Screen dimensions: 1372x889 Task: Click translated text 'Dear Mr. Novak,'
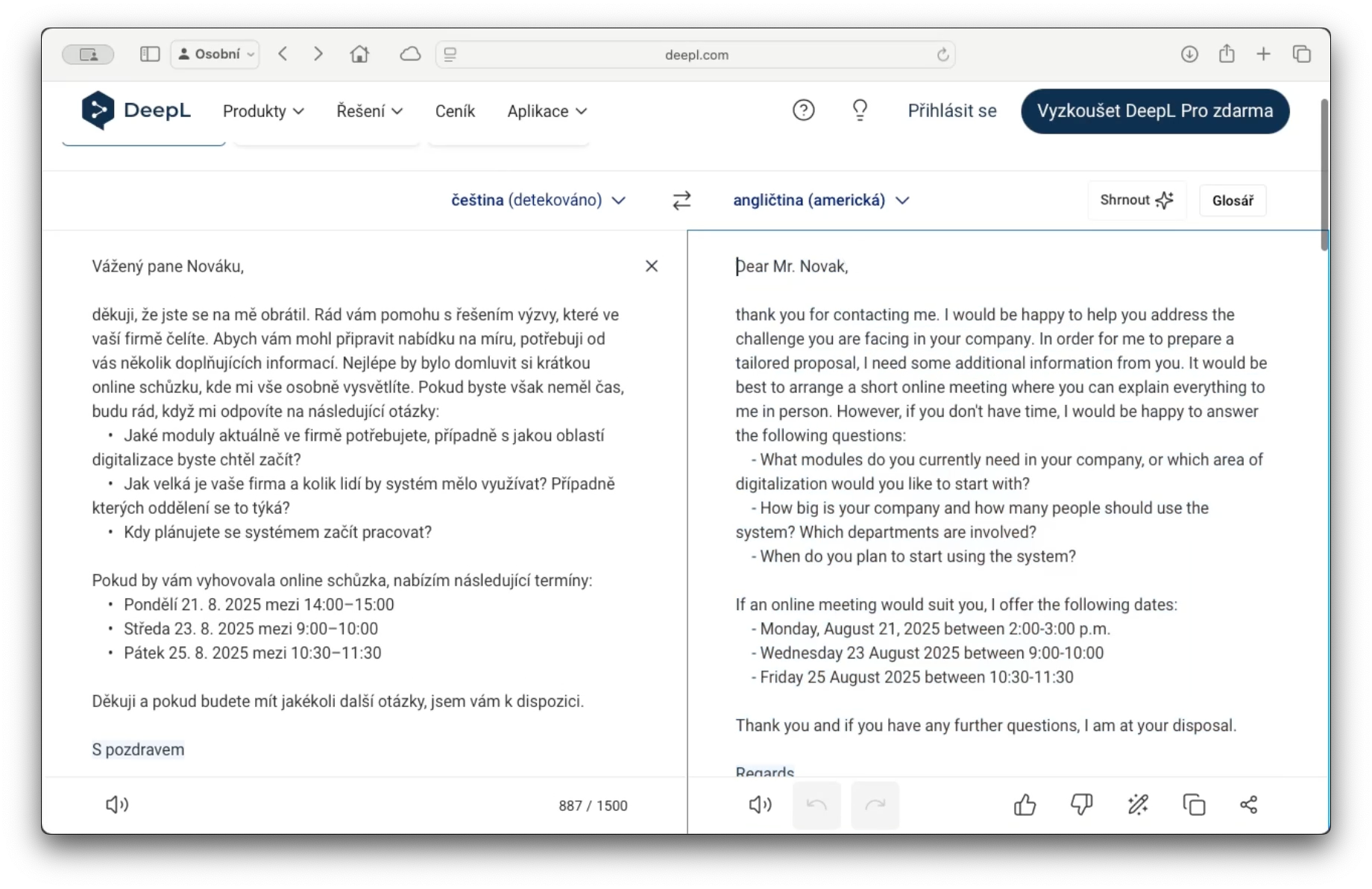pos(792,266)
